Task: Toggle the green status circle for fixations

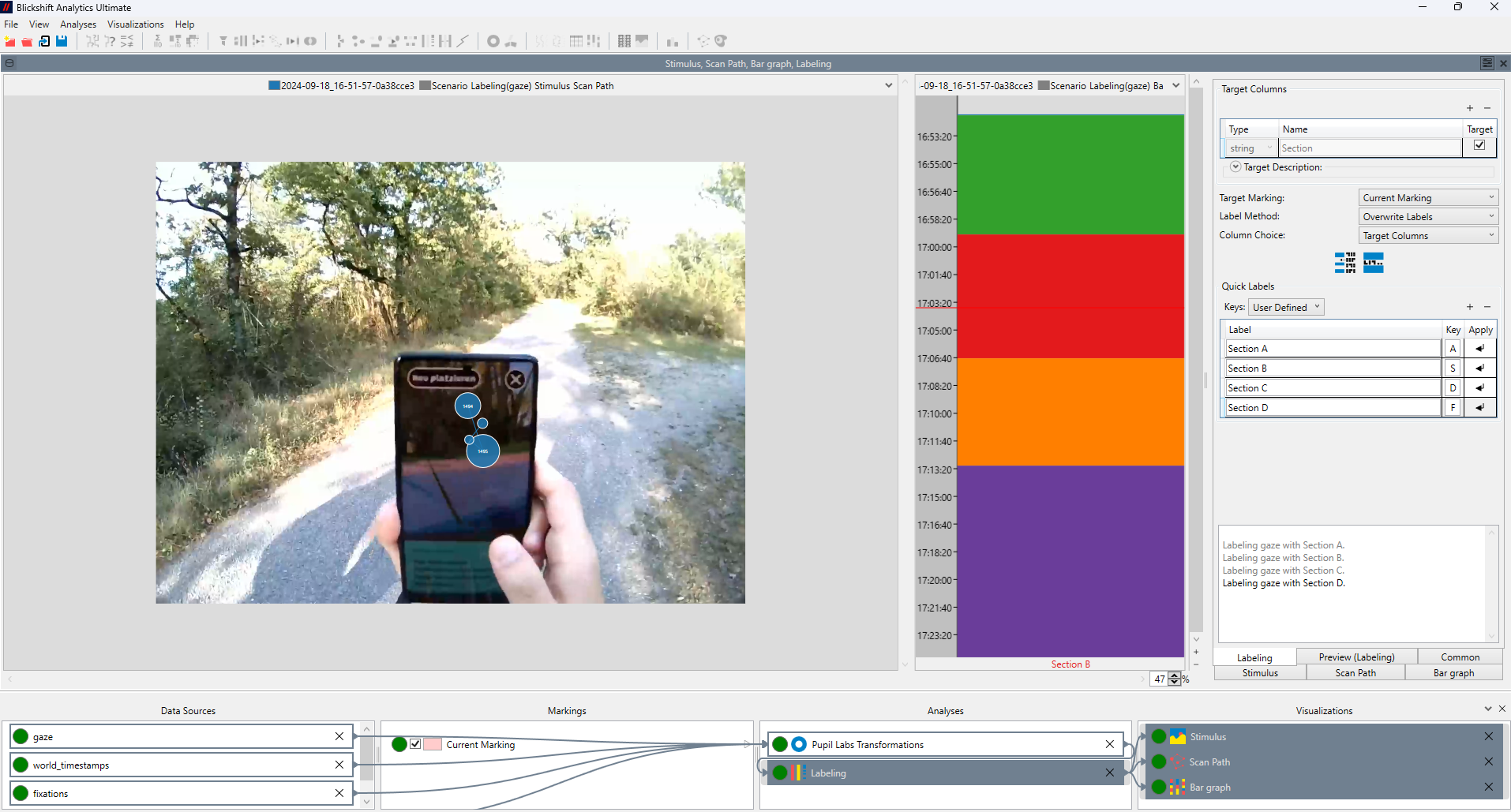Action: 21,793
